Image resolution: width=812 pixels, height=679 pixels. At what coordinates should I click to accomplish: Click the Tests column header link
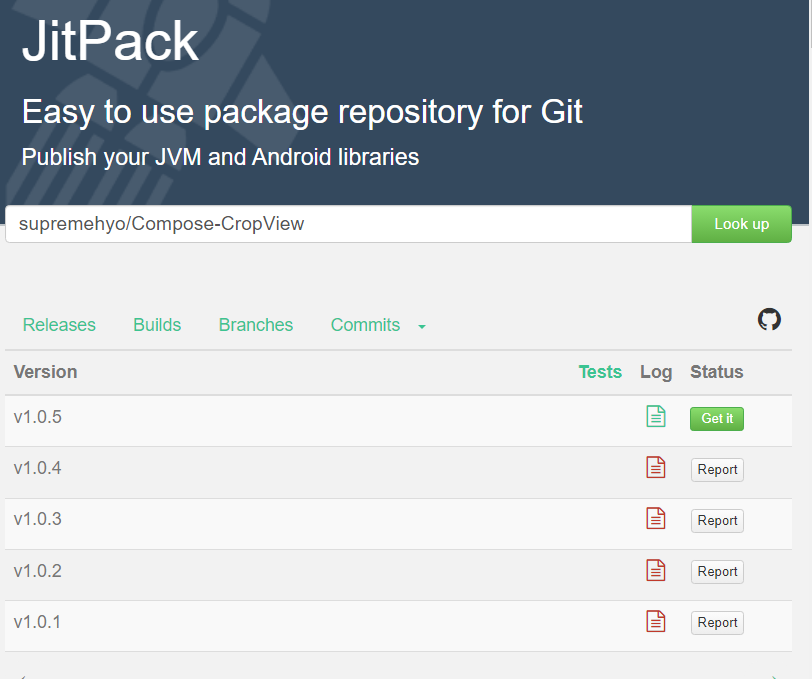click(x=600, y=372)
